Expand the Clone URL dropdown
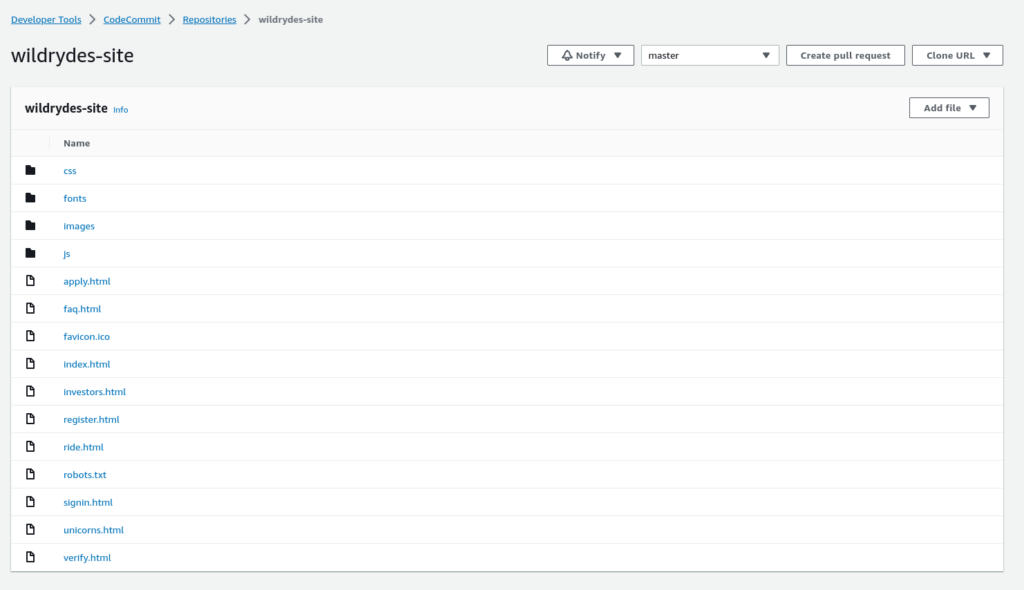 (x=957, y=56)
